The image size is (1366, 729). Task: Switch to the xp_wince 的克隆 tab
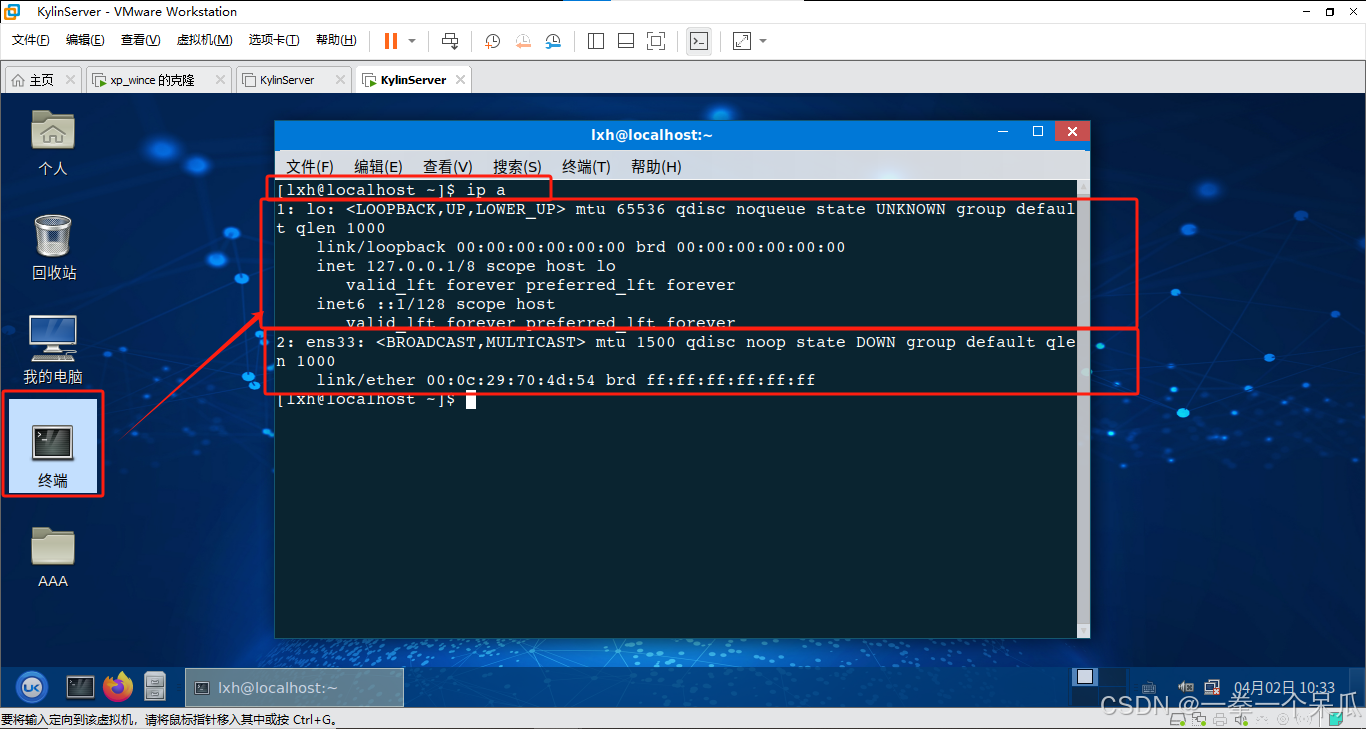tap(152, 80)
